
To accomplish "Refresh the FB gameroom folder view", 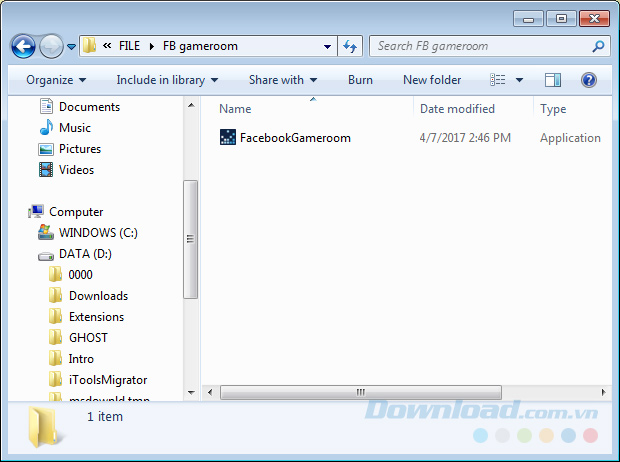I will tap(350, 46).
